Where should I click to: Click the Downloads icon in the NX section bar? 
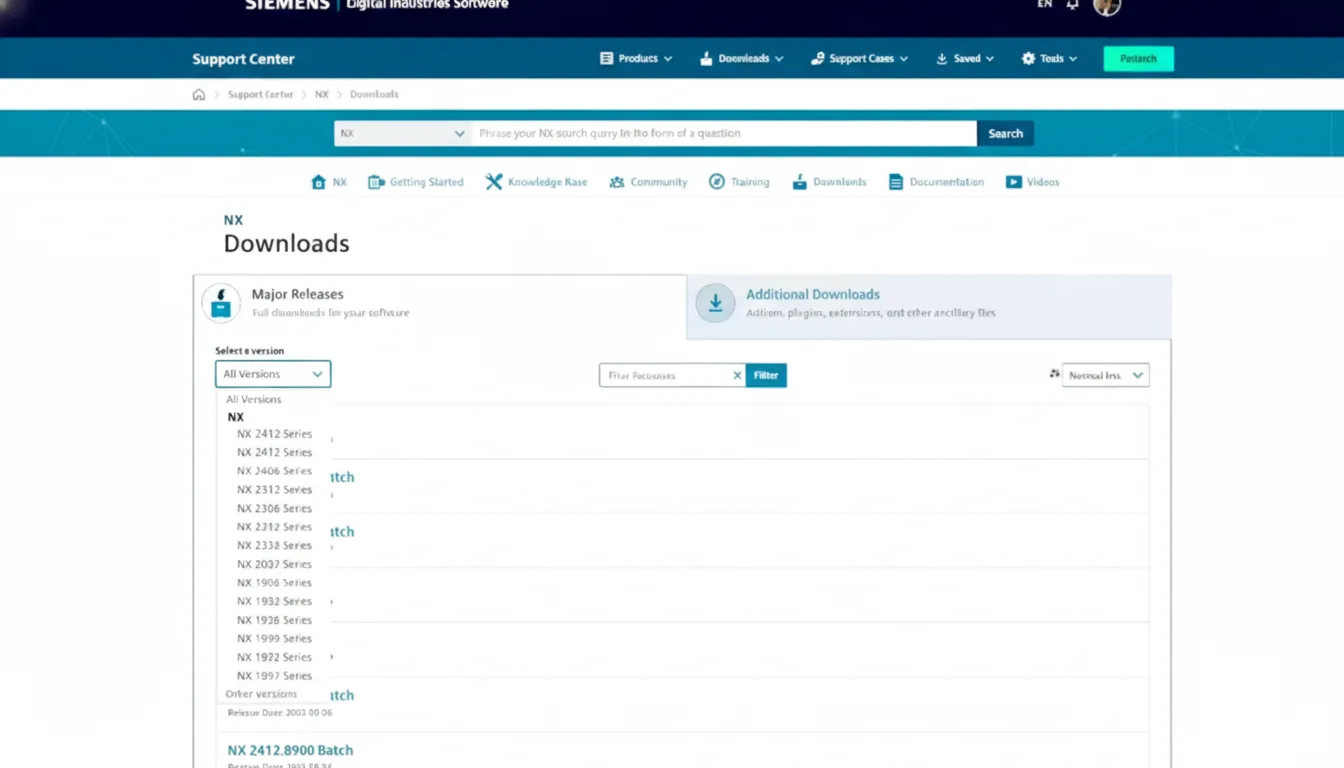[x=800, y=182]
